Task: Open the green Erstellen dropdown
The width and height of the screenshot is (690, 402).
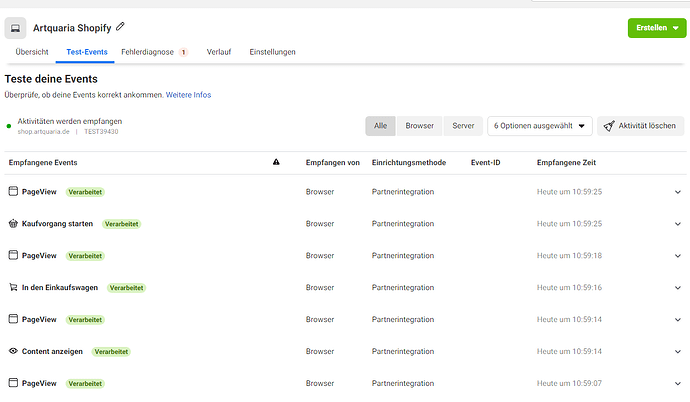Action: coord(656,28)
